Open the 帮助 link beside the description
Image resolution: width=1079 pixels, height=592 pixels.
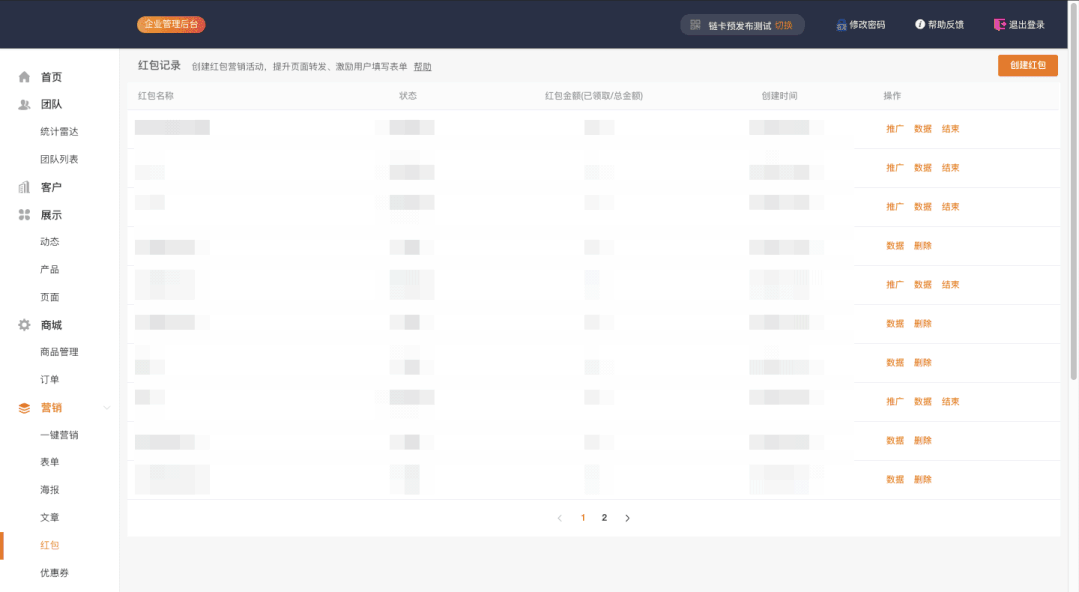(423, 67)
